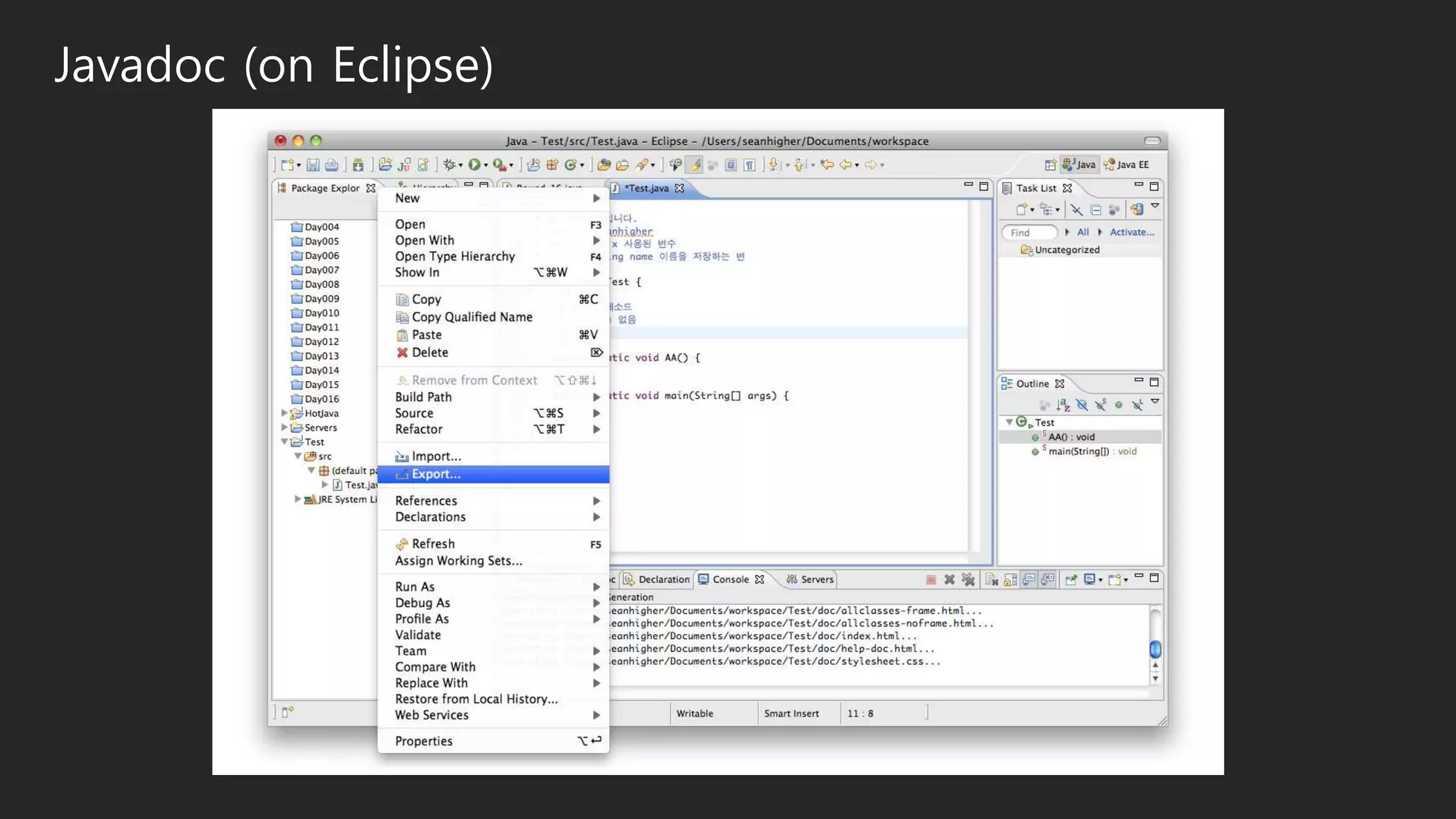Select the *Test.java editor tab
Viewport: 1456px width, 819px height.
pyautogui.click(x=647, y=188)
